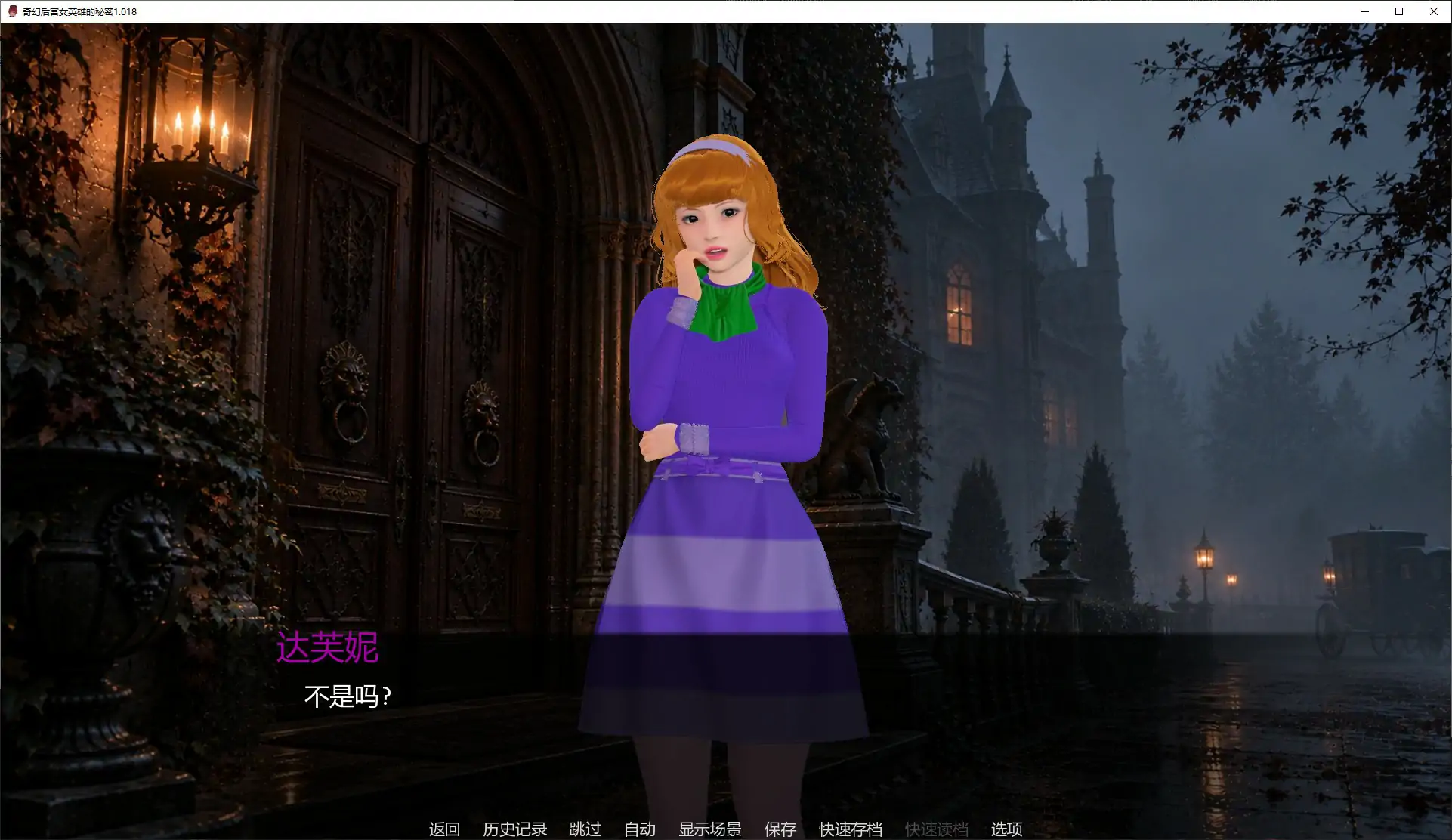The height and width of the screenshot is (840, 1452).
Task: Maximize the game window
Action: [1399, 11]
